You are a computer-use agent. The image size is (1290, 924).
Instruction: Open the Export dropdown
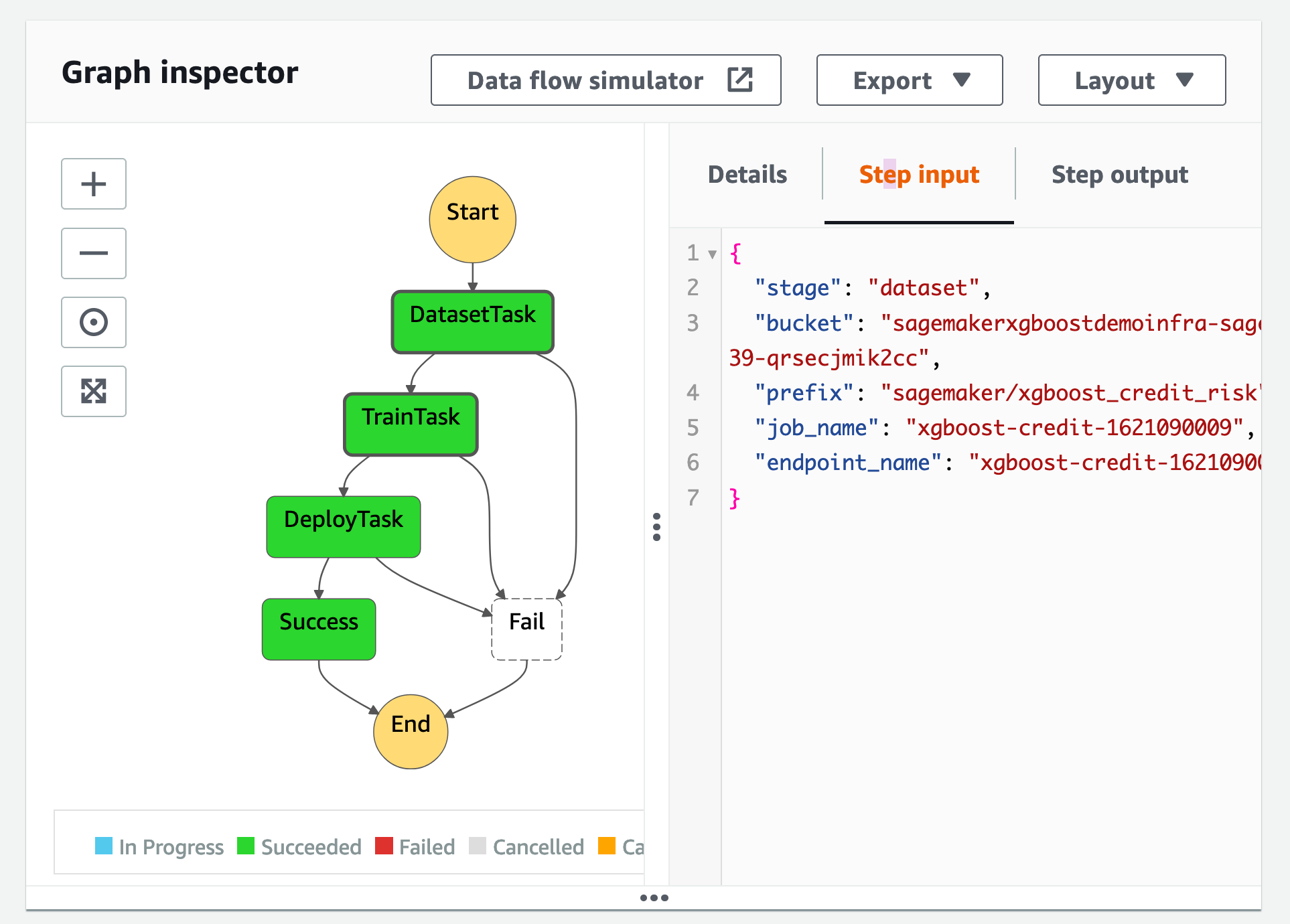(909, 80)
